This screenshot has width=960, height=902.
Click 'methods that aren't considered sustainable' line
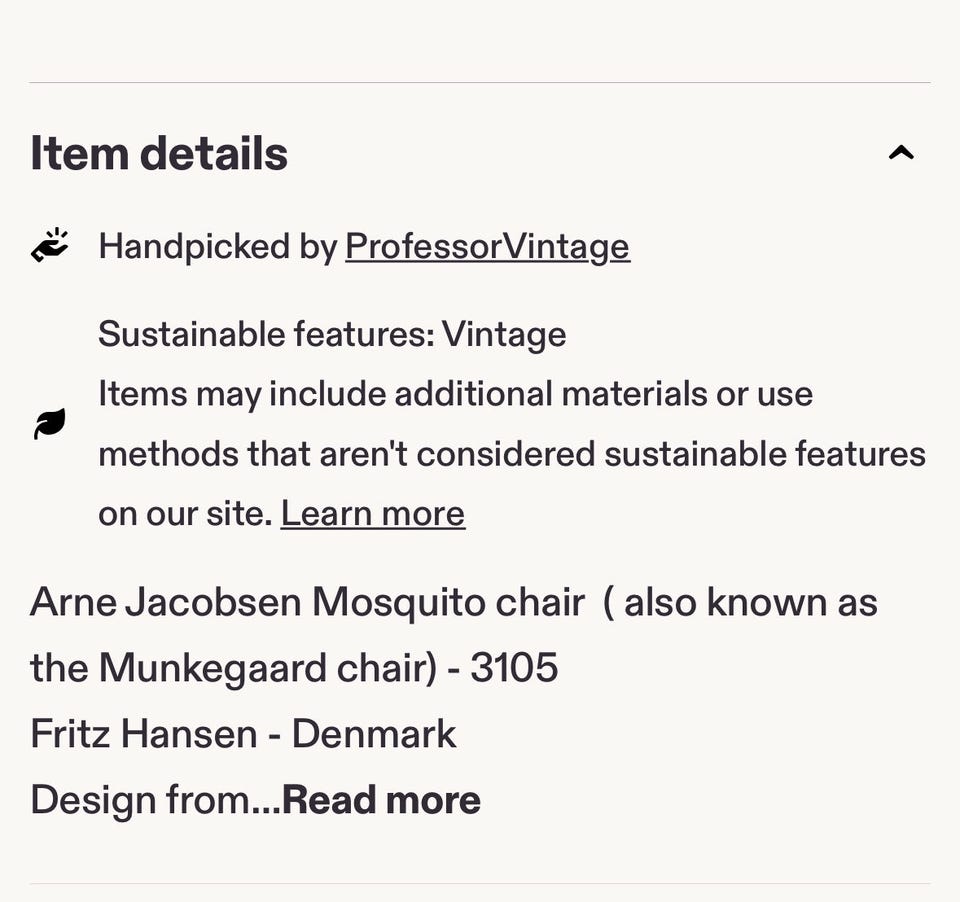coord(511,454)
